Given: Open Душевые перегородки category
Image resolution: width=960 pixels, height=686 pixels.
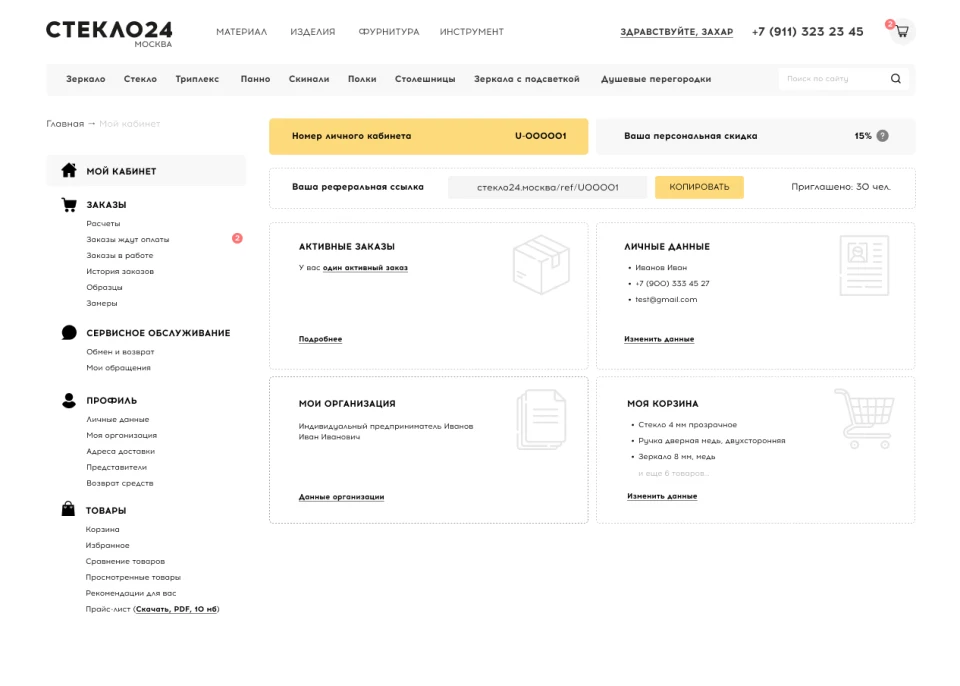Looking at the screenshot, I should [656, 79].
